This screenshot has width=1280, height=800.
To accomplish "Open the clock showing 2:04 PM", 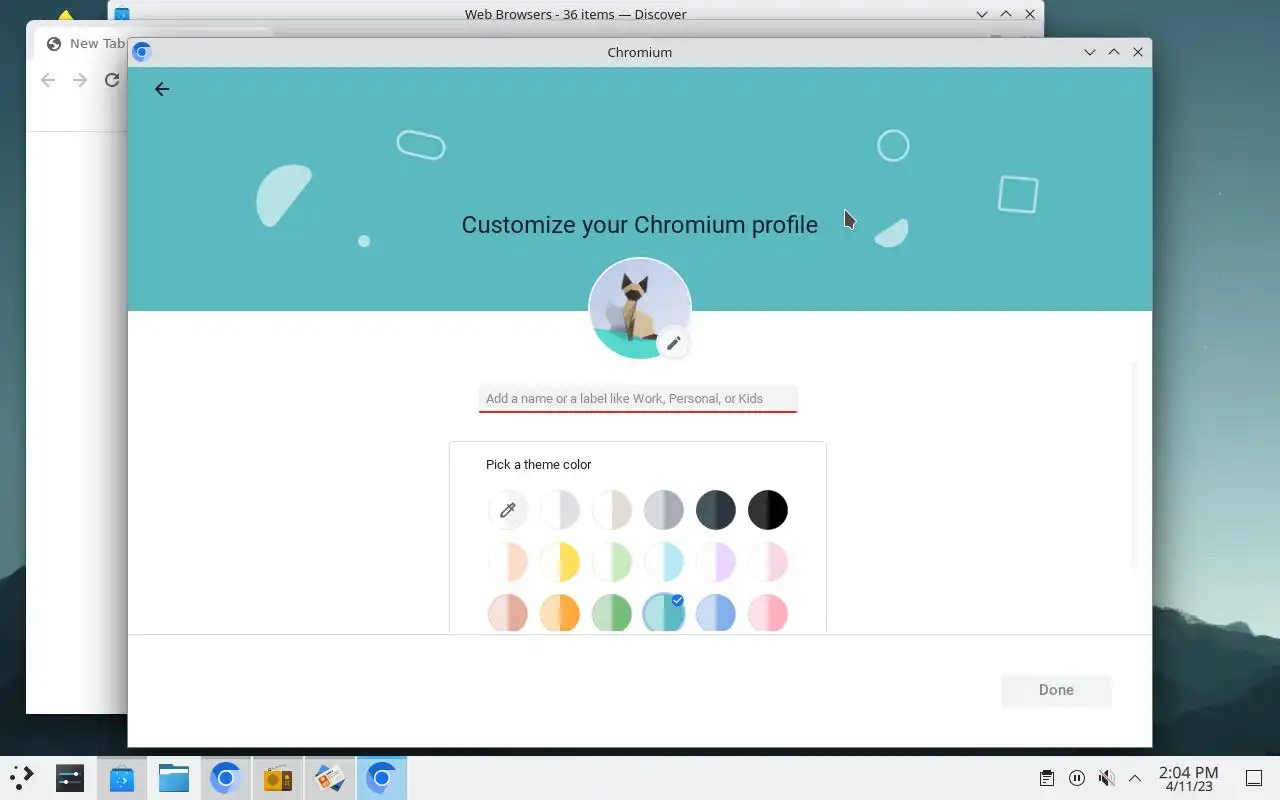I will [x=1188, y=778].
